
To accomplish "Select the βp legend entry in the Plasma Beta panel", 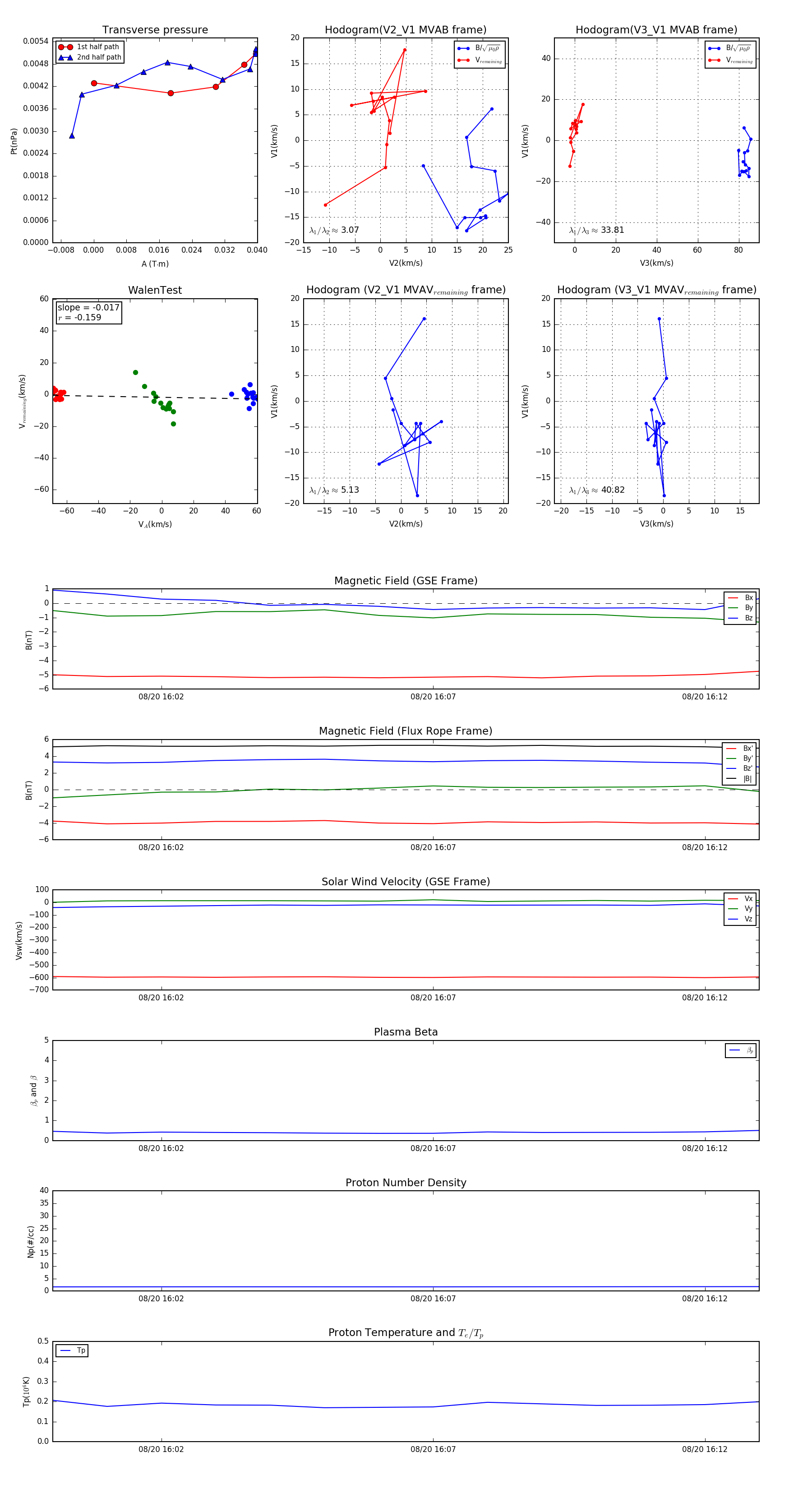I will point(741,1050).
